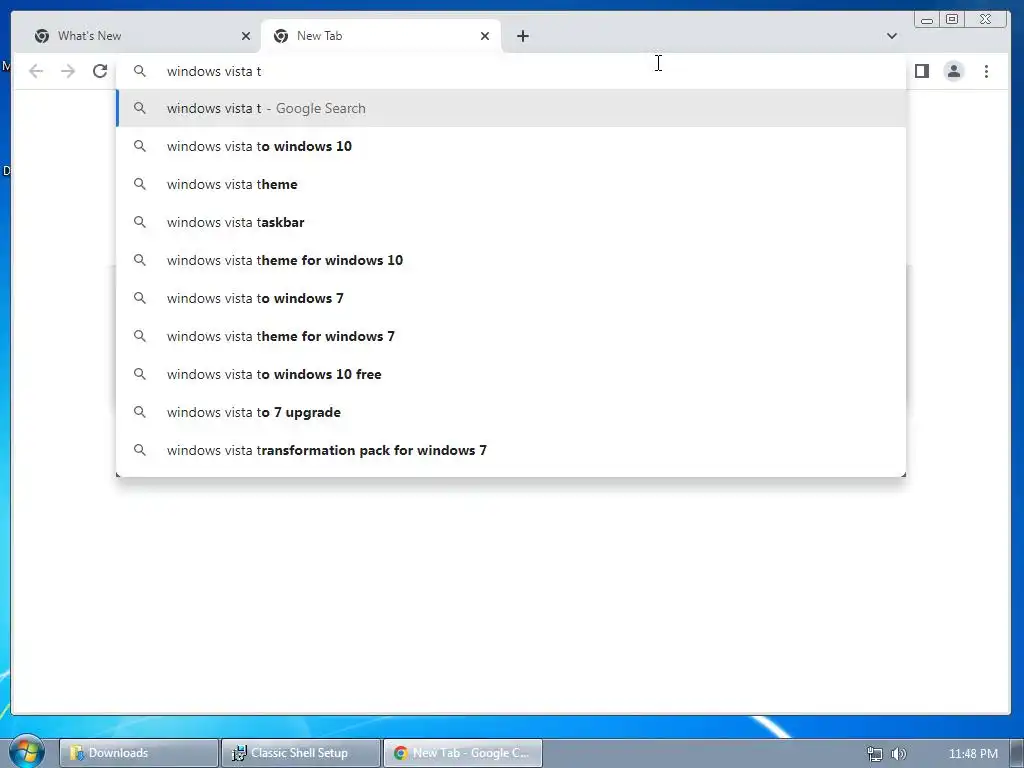Go back using the back arrow
The height and width of the screenshot is (768, 1024).
(x=37, y=71)
